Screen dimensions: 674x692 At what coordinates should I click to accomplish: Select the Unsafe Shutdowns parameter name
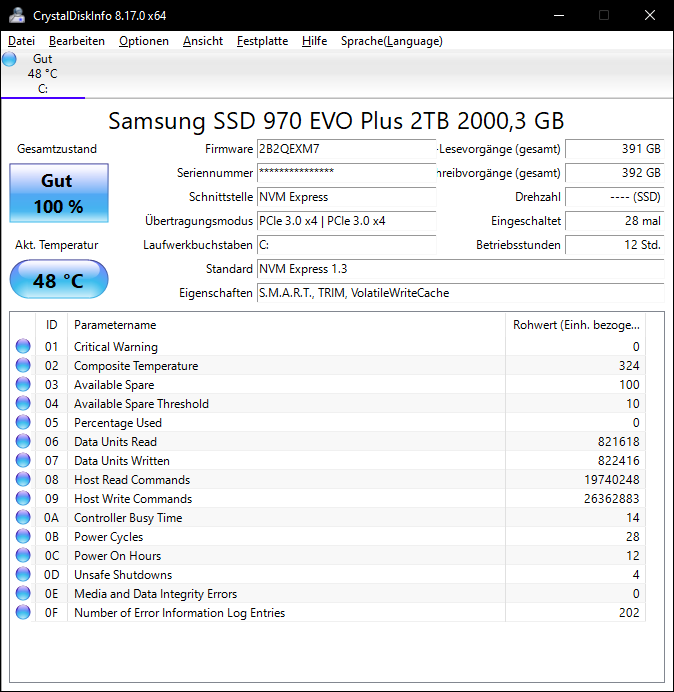[x=123, y=575]
